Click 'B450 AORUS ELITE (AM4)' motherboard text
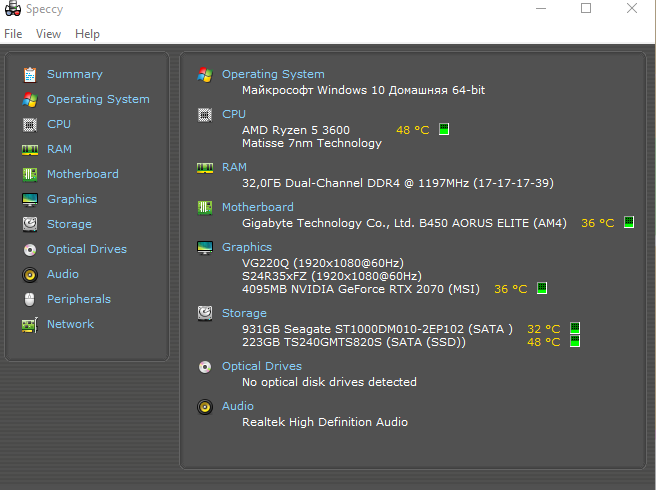Image resolution: width=656 pixels, height=490 pixels. 493,223
